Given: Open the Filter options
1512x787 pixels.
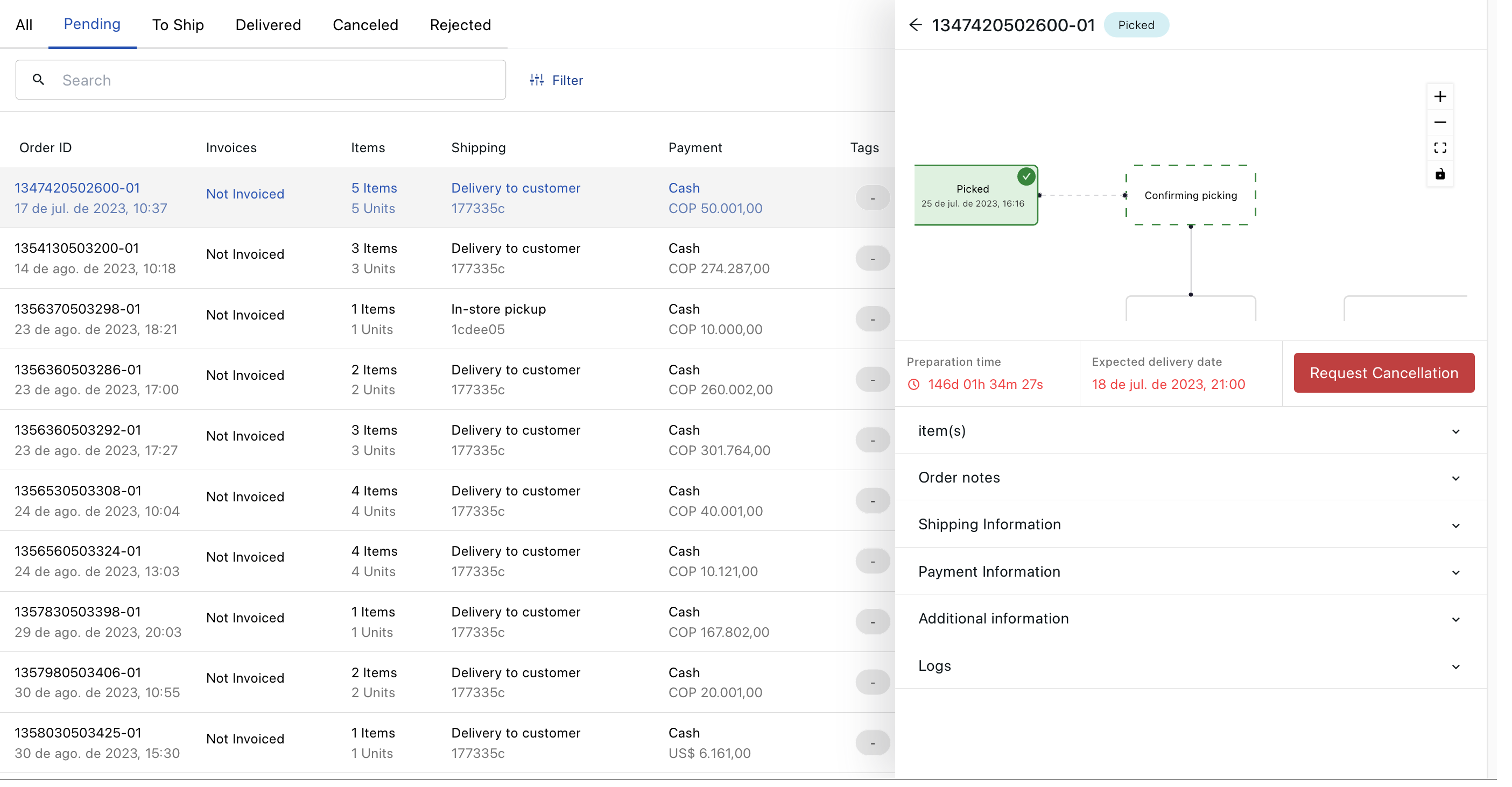Looking at the screenshot, I should [556, 80].
